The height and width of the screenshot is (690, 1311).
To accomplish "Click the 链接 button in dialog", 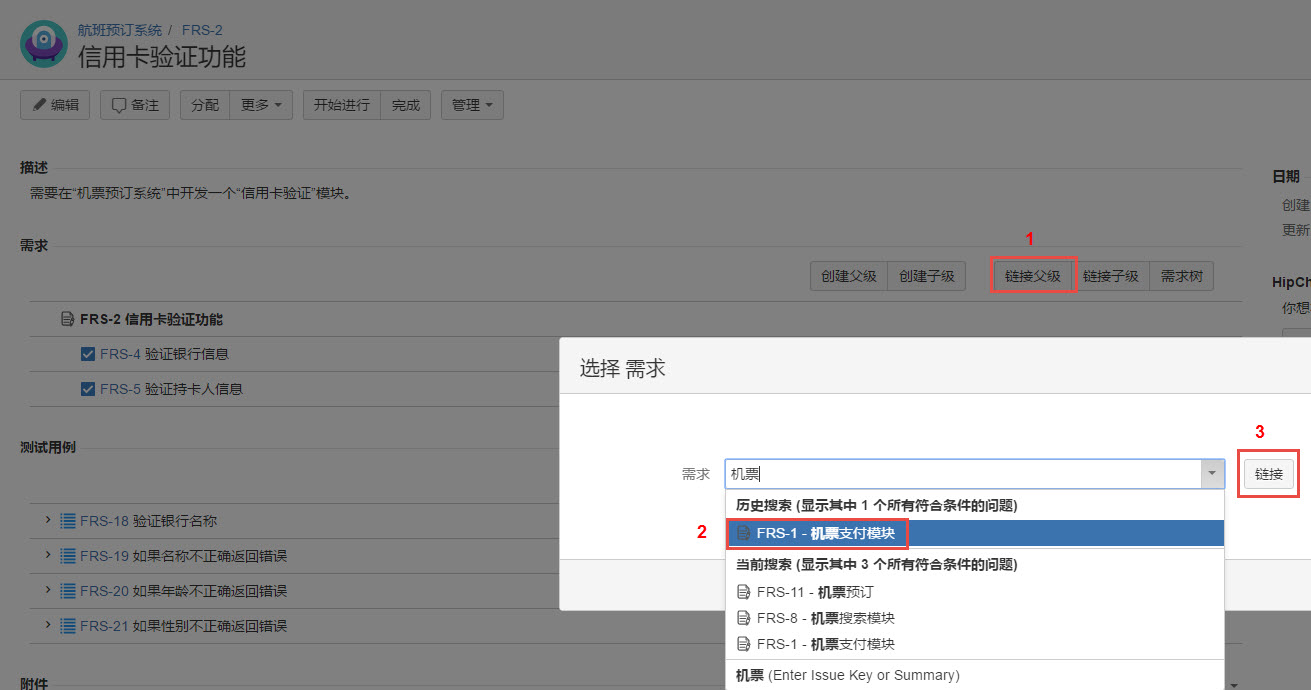I will pyautogui.click(x=1269, y=474).
